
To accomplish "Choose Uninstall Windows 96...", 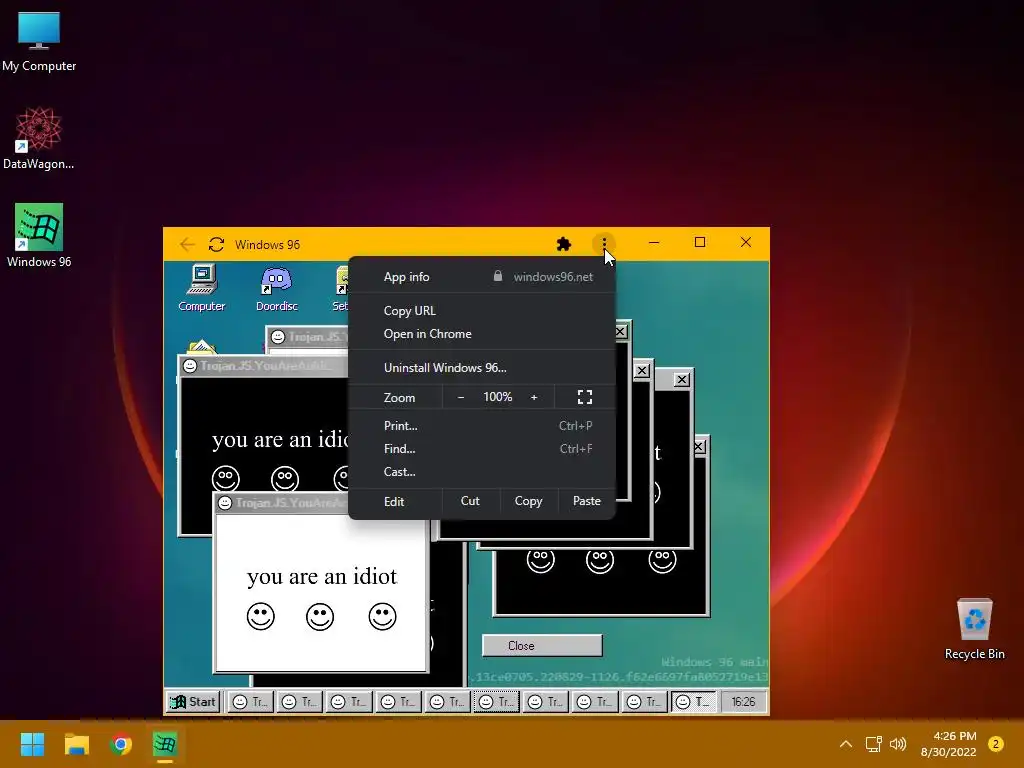I will (x=482, y=368).
